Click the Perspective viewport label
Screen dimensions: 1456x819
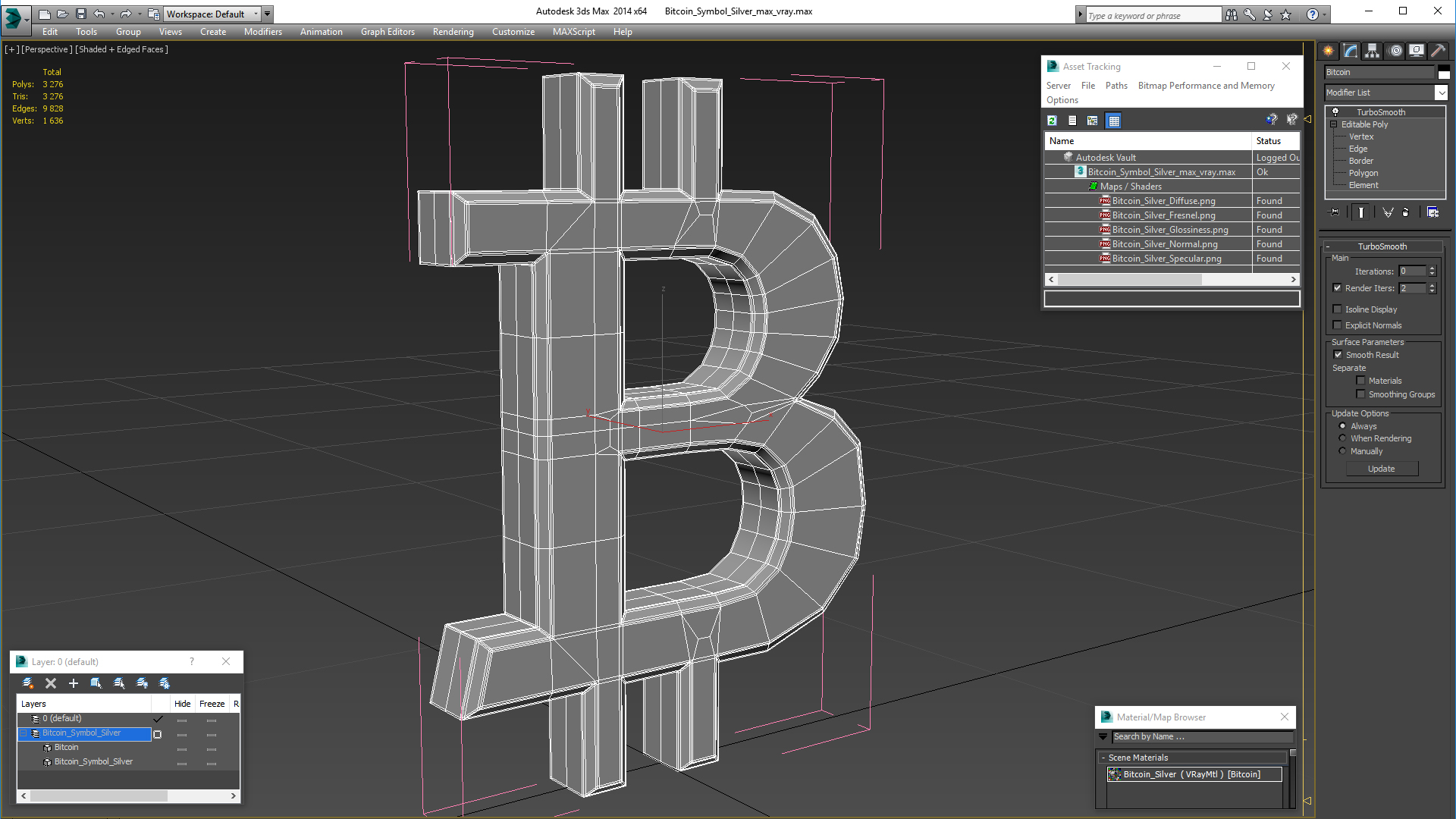(47, 49)
